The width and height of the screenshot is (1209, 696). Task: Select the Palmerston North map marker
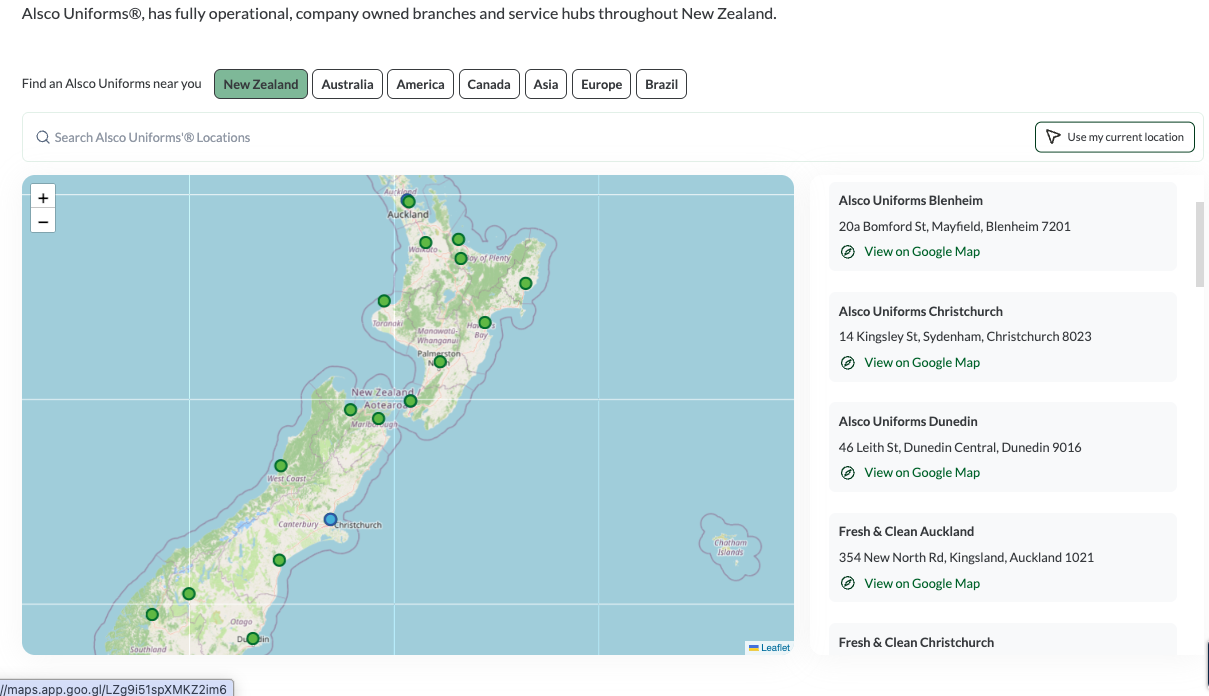tap(439, 361)
